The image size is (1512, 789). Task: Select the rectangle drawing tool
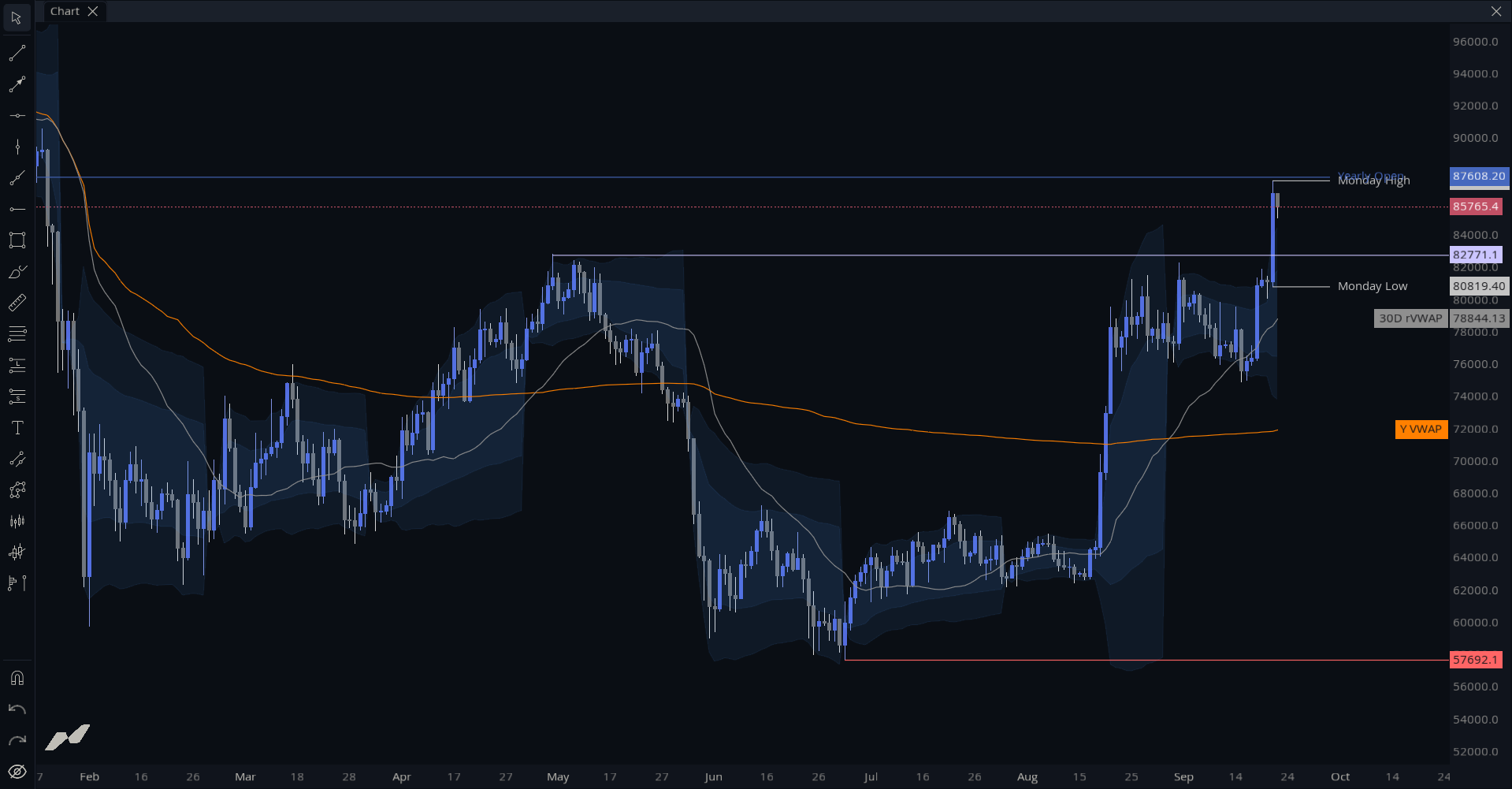pyautogui.click(x=17, y=240)
